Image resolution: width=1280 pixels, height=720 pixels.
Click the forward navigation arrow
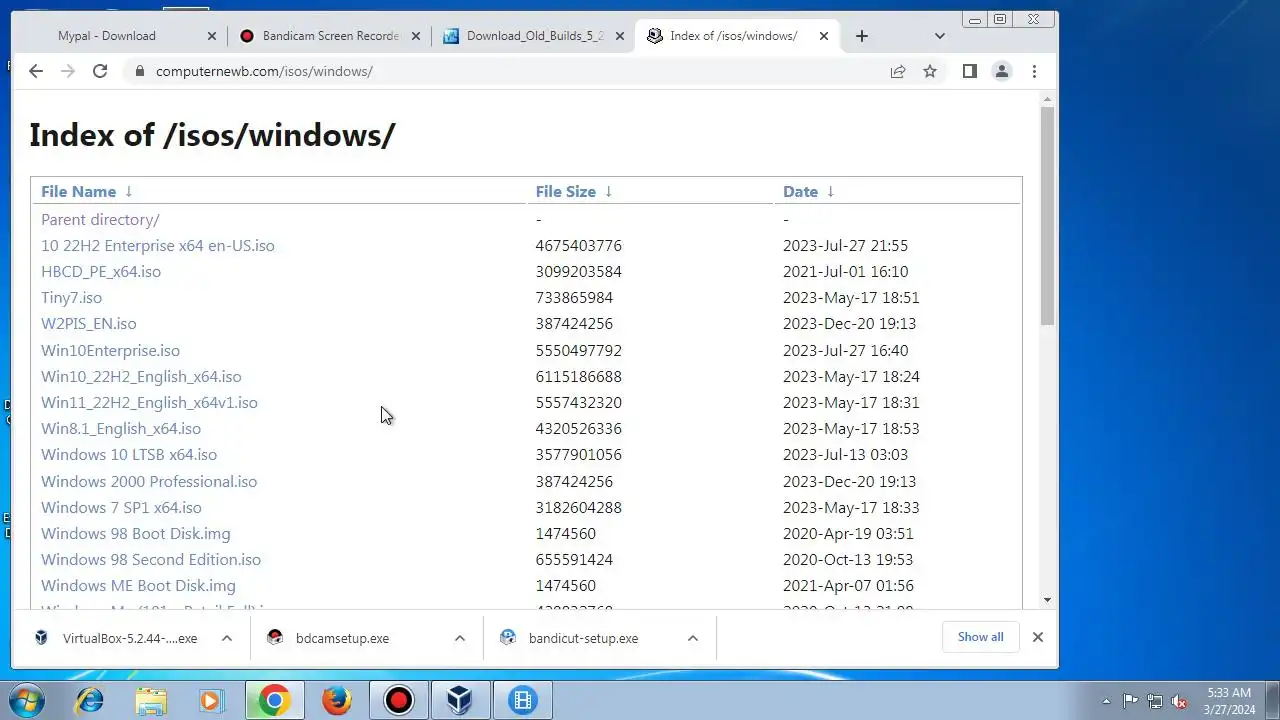click(x=68, y=71)
